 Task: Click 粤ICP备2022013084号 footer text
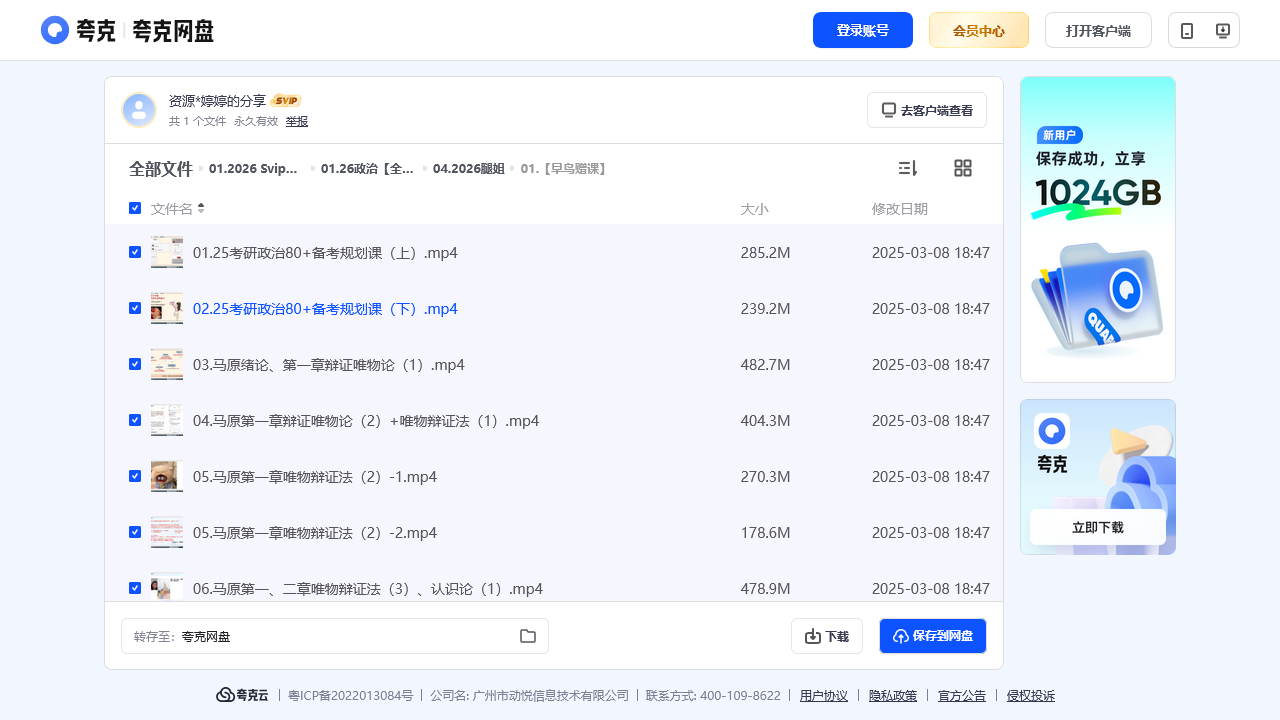tap(350, 696)
